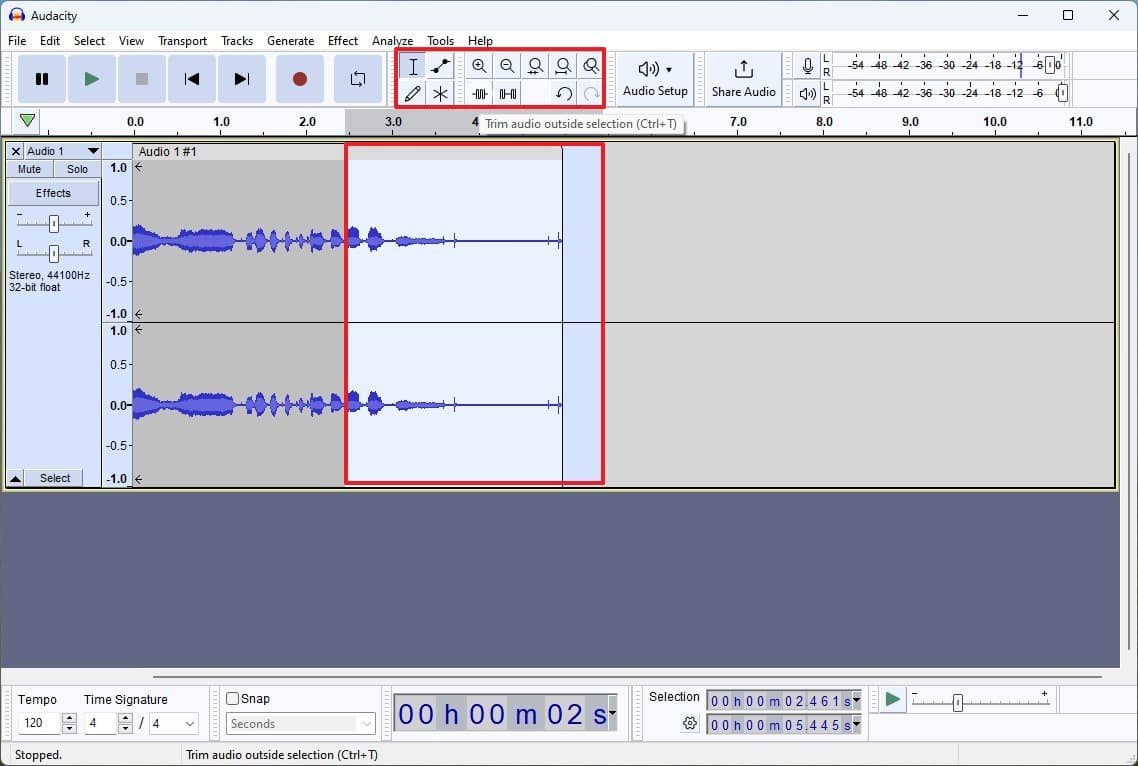Click the Zoom In magnifier icon
1138x766 pixels.
pyautogui.click(x=480, y=67)
